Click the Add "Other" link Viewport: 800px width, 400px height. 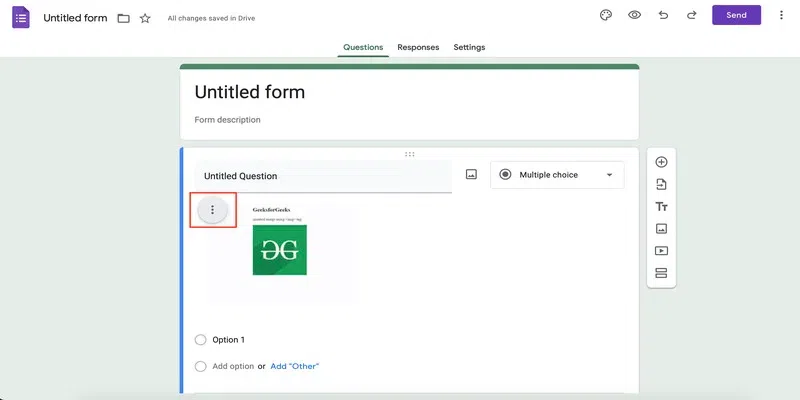(294, 366)
